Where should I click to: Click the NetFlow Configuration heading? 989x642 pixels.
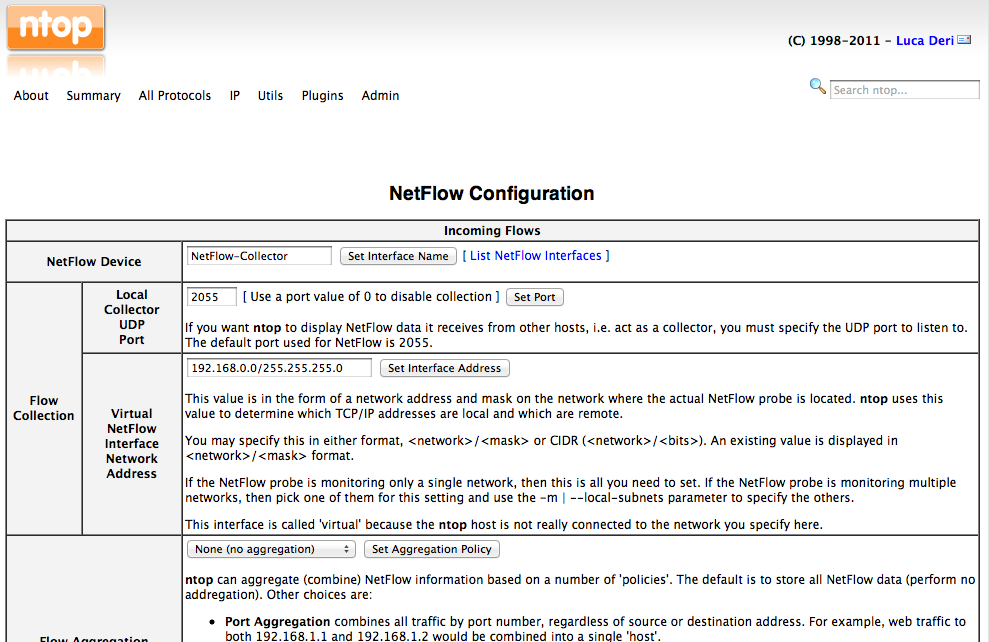(491, 193)
